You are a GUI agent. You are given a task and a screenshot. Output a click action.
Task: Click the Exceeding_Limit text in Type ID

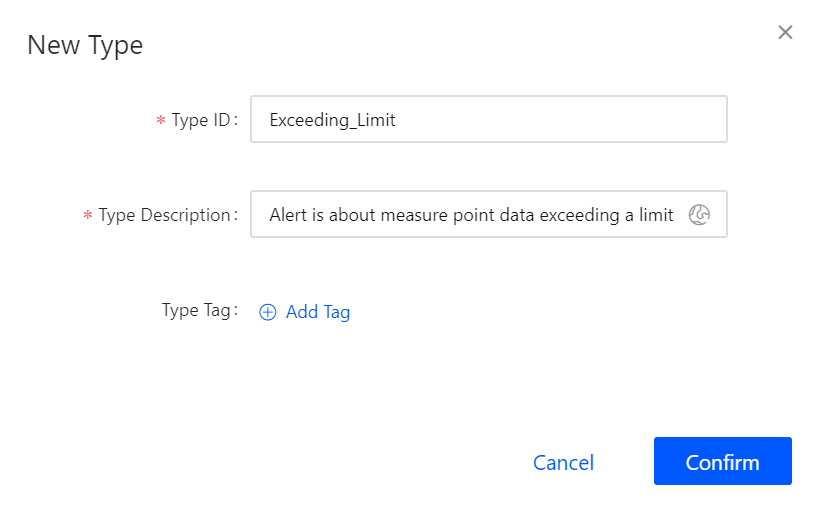[332, 120]
